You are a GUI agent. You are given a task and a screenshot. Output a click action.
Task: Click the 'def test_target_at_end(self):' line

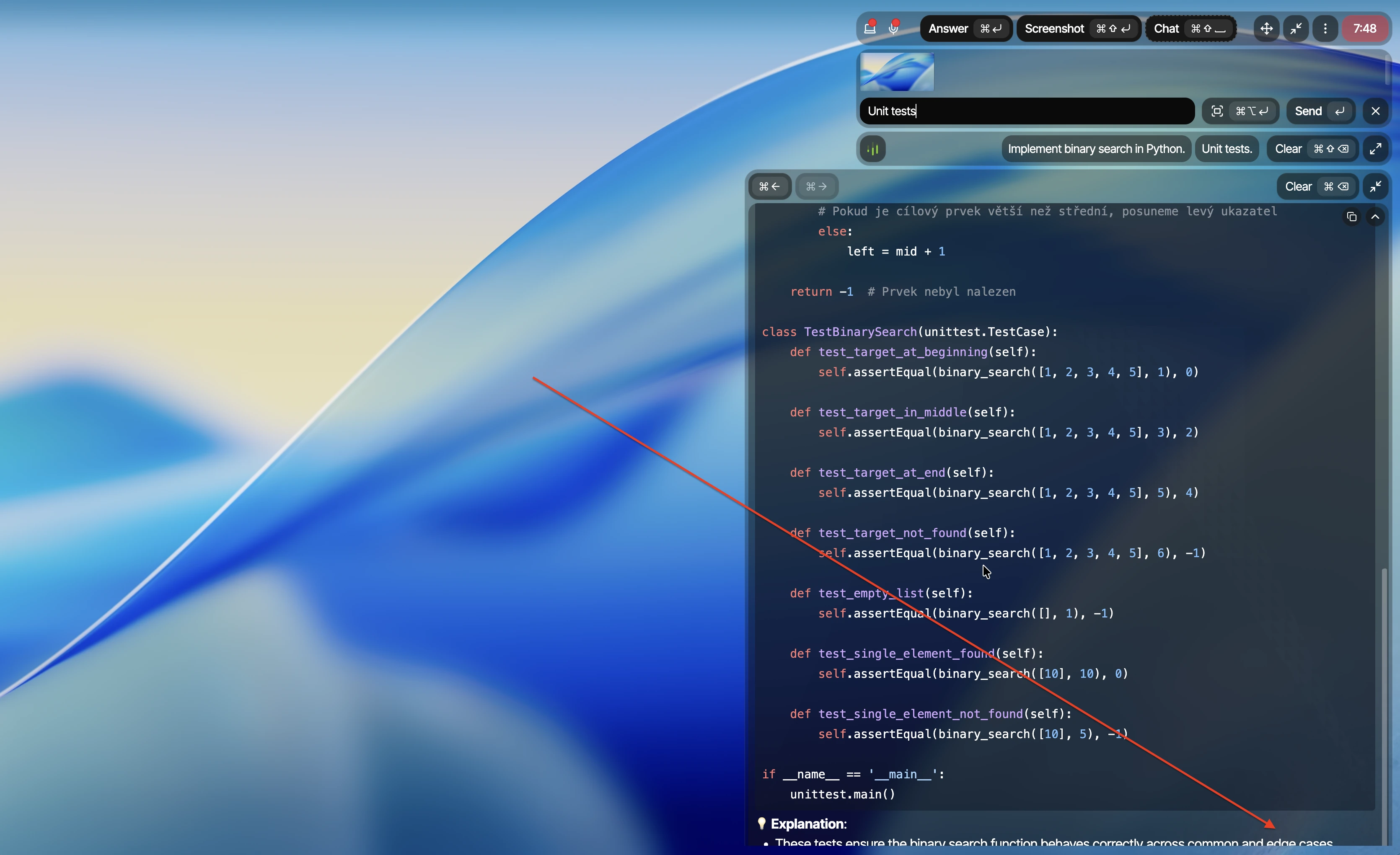click(891, 472)
